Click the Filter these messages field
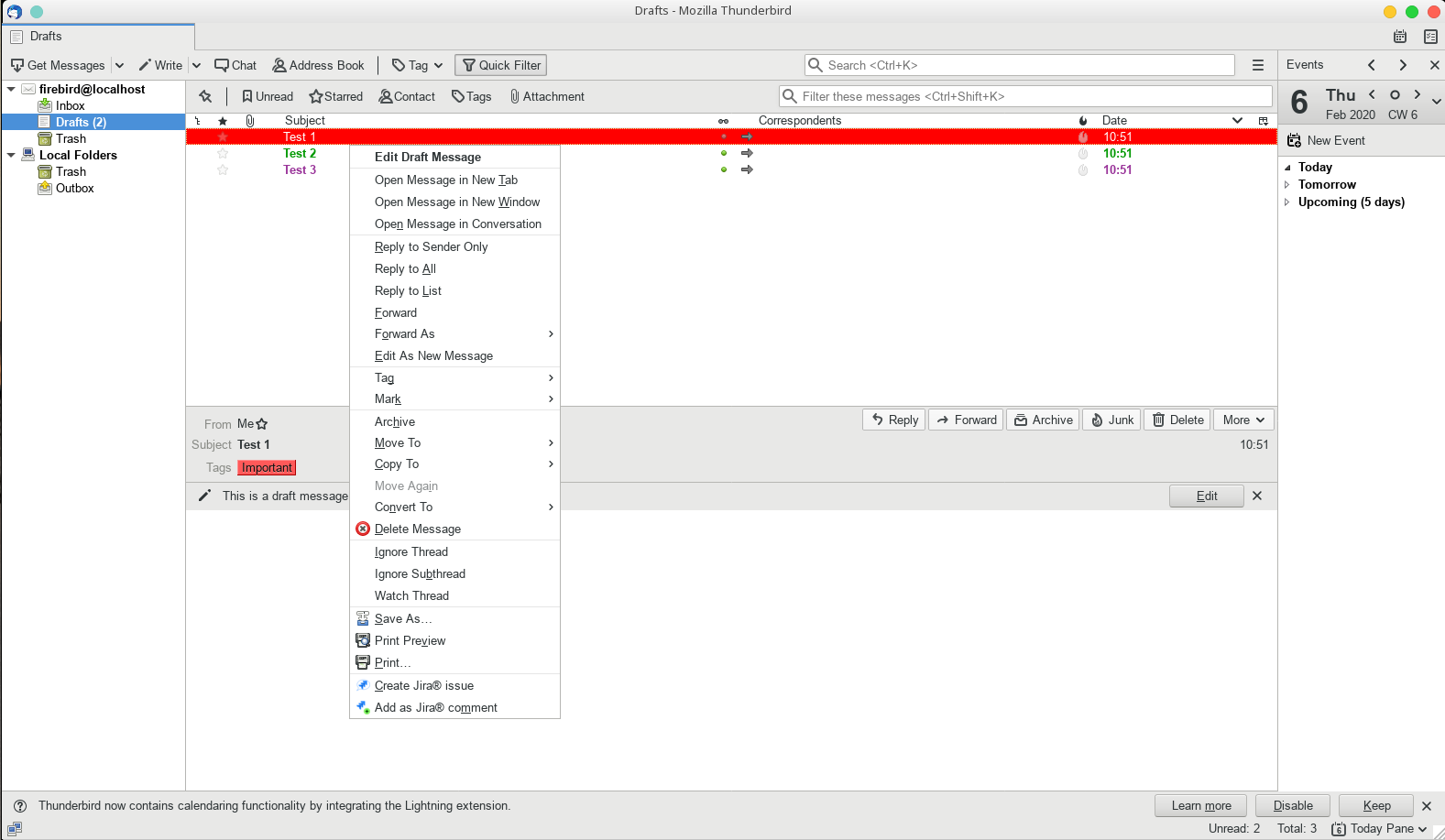The height and width of the screenshot is (840, 1445). [x=1026, y=96]
